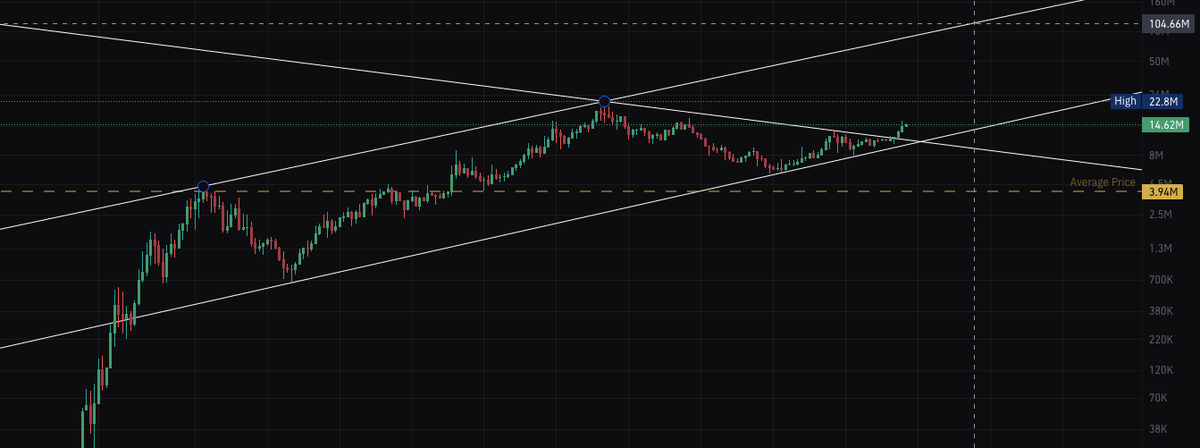Viewport: 1200px width, 448px height.
Task: Click the 2.5M price axis label
Action: click(1160, 215)
